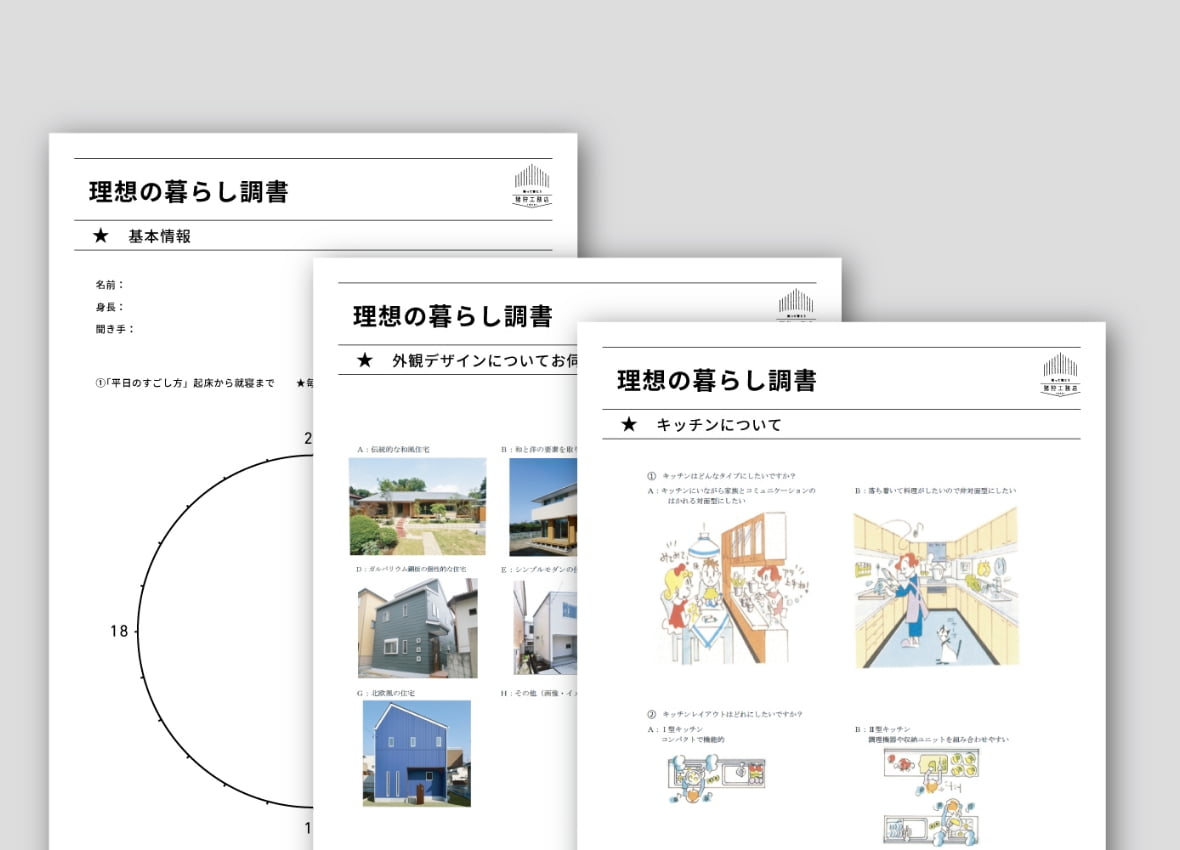Click the star icon beside キッチンについて
The image size is (1180, 850).
[629, 425]
